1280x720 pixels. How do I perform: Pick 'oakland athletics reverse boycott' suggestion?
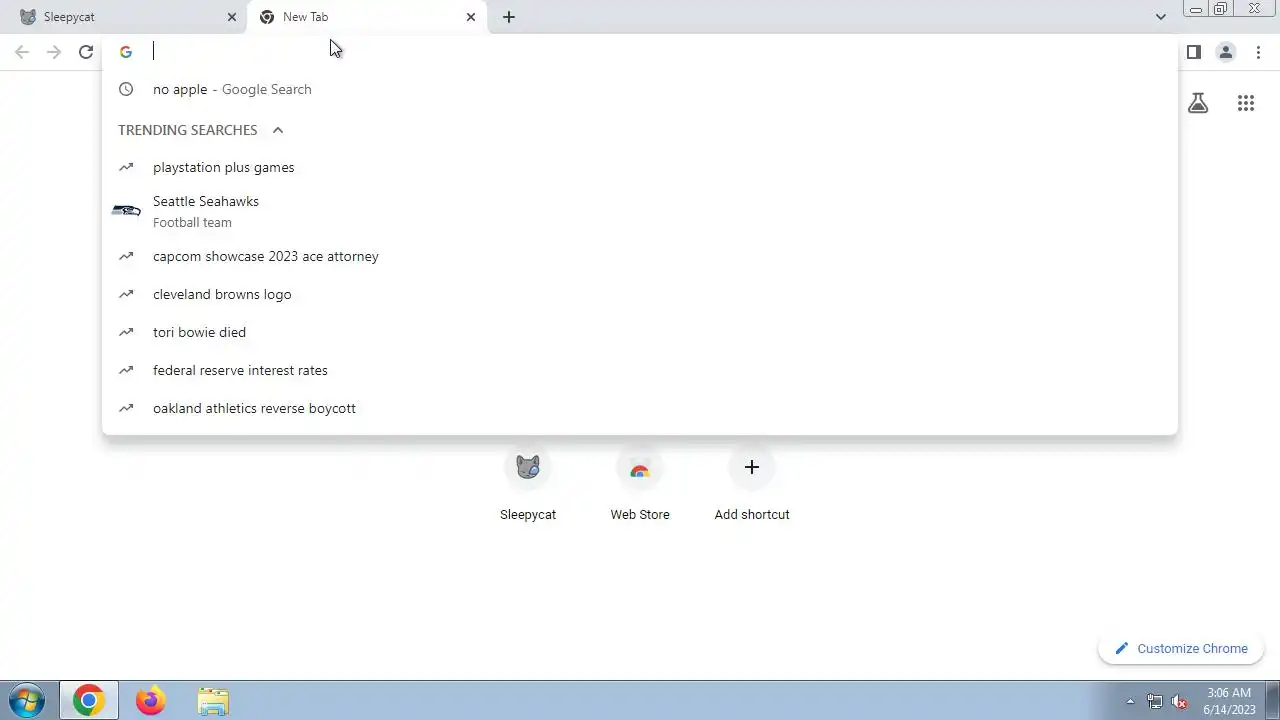coord(640,408)
